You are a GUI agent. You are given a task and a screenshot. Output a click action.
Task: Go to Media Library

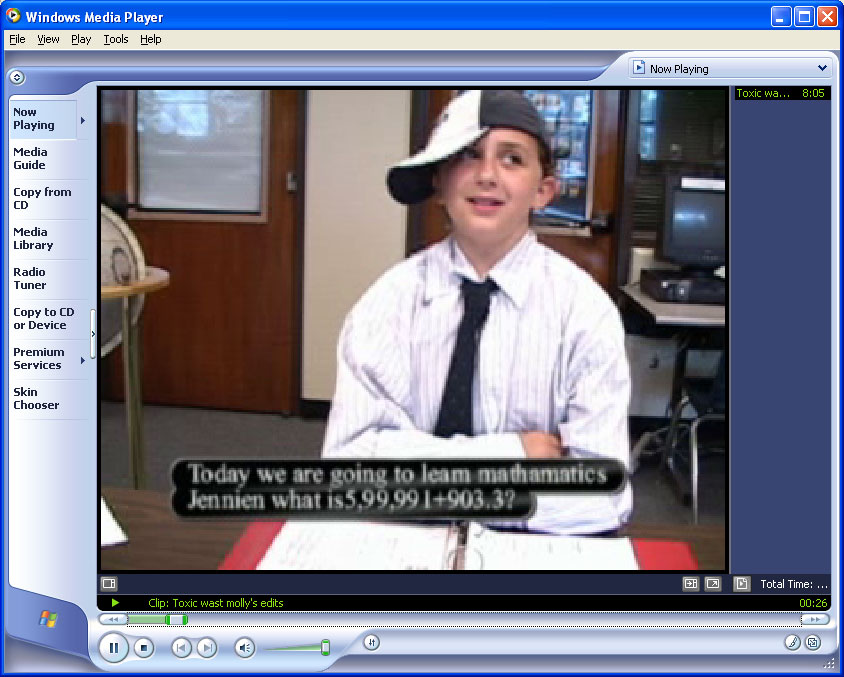click(x=33, y=239)
